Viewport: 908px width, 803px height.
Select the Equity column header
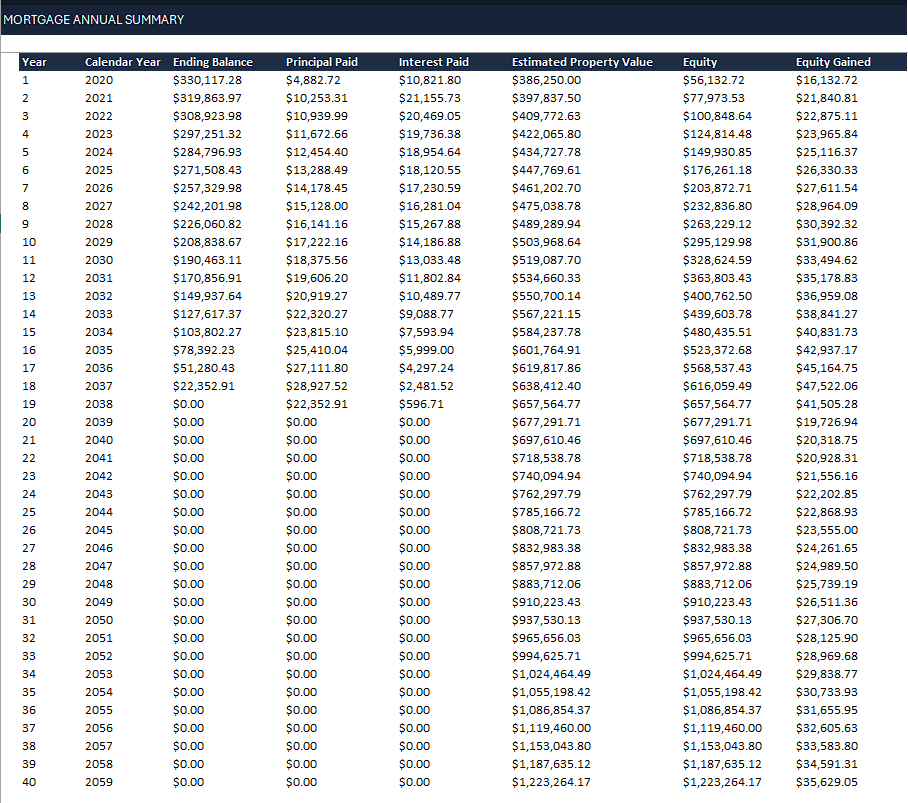tap(700, 62)
